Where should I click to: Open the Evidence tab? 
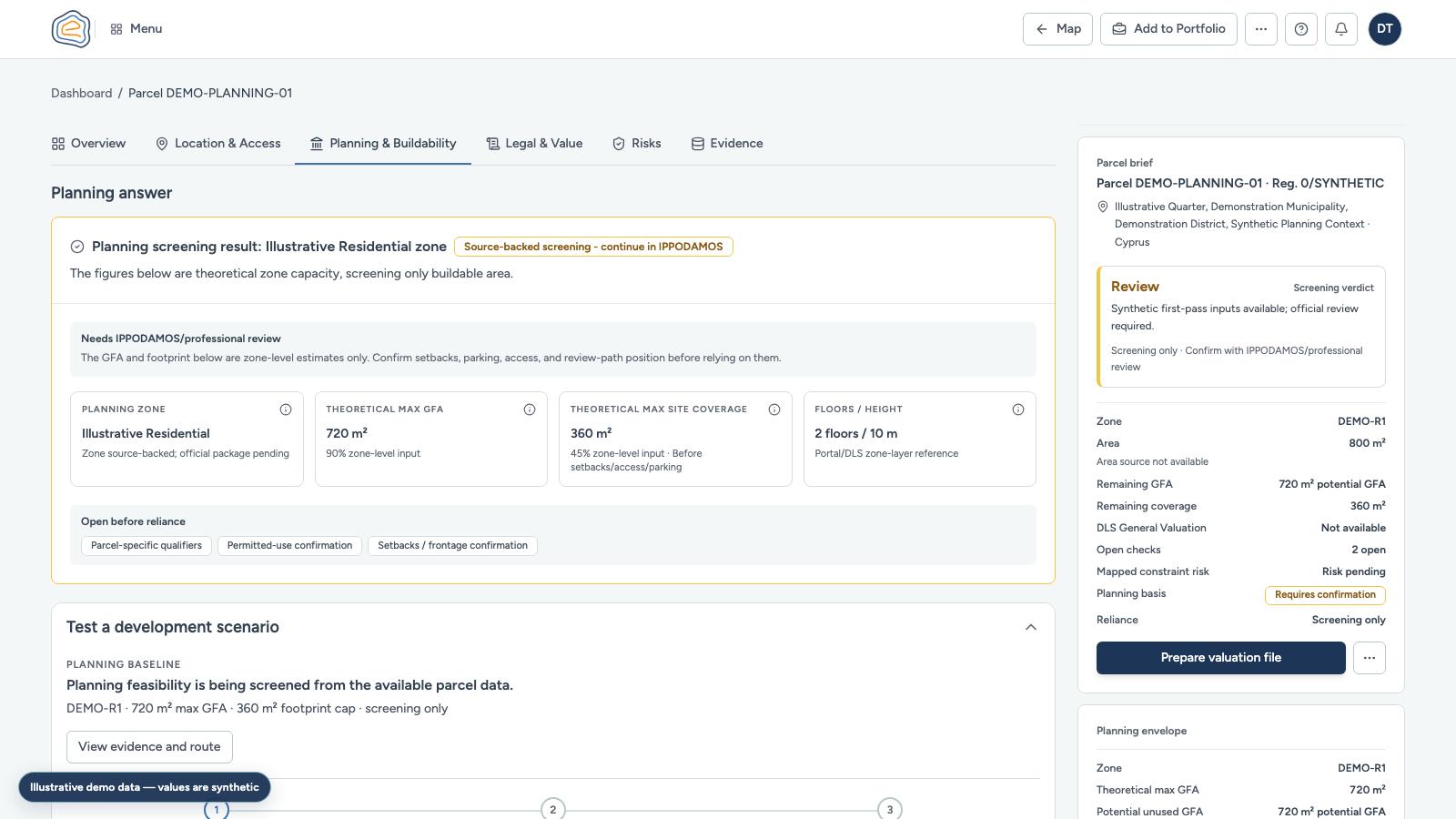pyautogui.click(x=727, y=144)
